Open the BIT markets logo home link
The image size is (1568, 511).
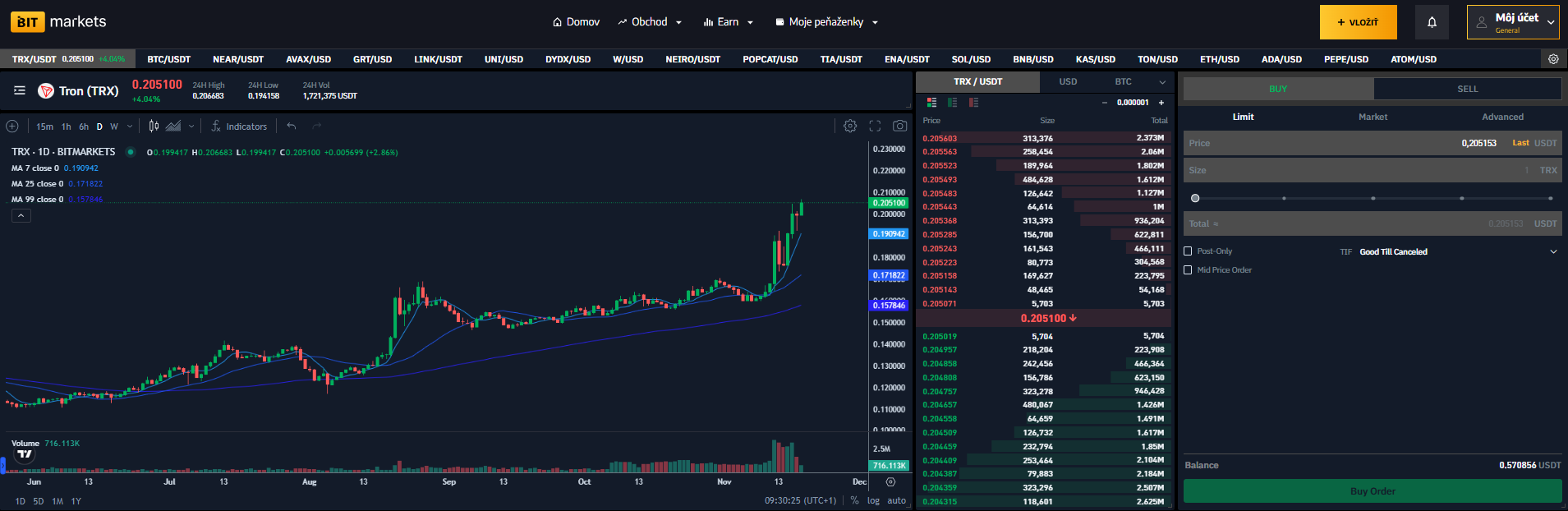tap(58, 21)
